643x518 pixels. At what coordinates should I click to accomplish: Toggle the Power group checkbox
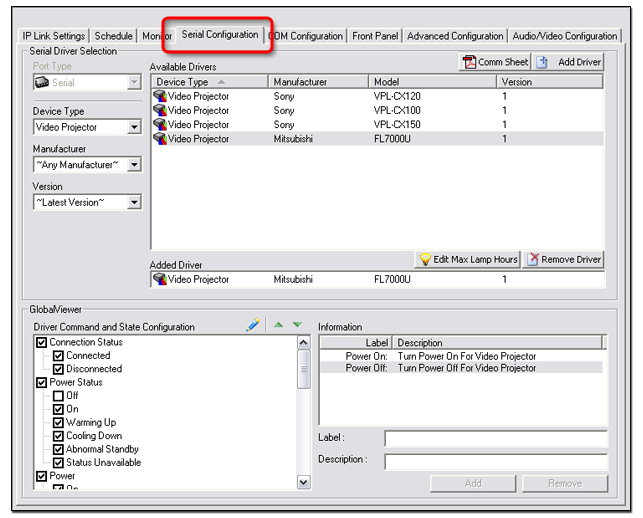pos(41,476)
